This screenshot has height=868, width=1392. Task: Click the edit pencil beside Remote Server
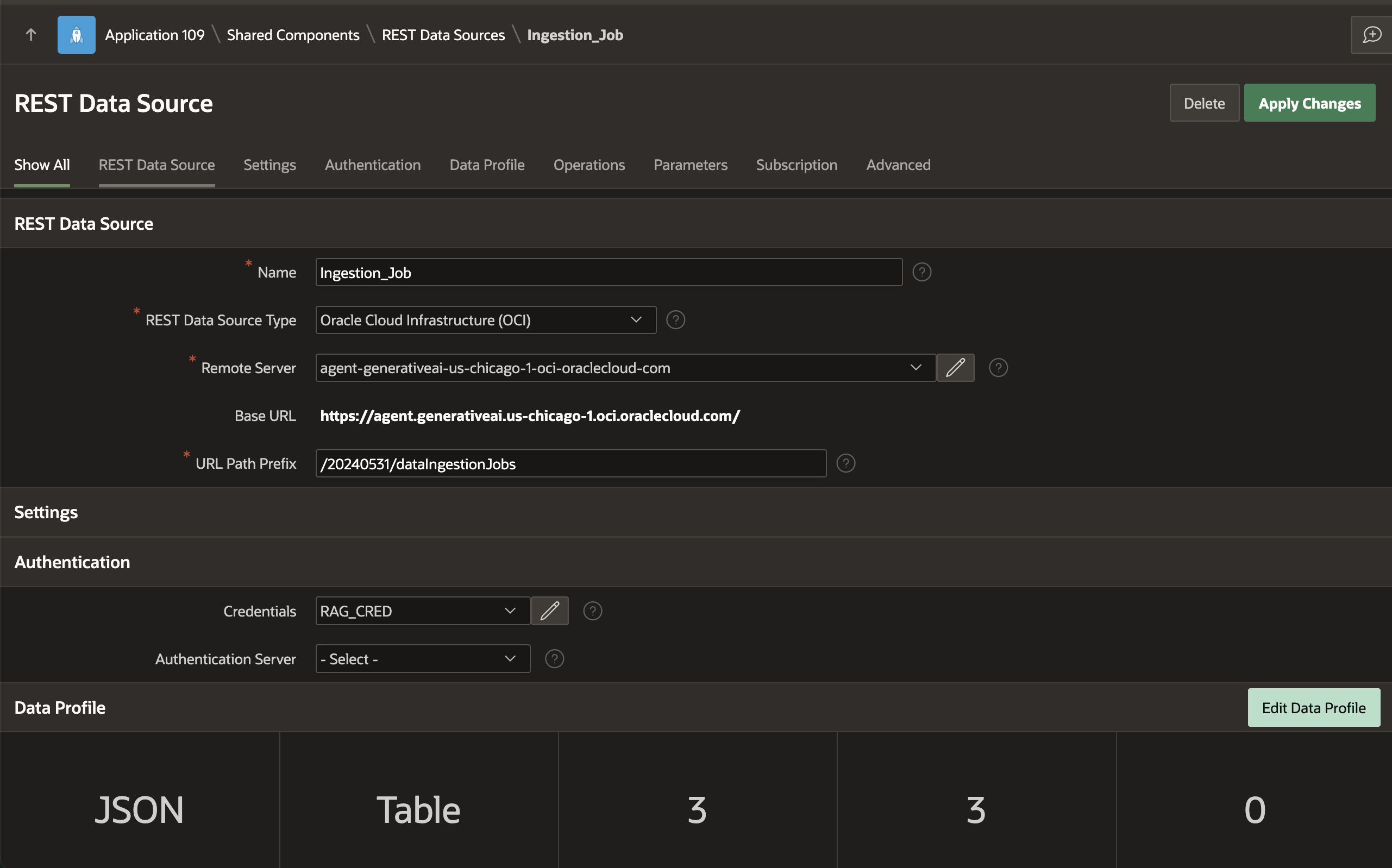955,367
